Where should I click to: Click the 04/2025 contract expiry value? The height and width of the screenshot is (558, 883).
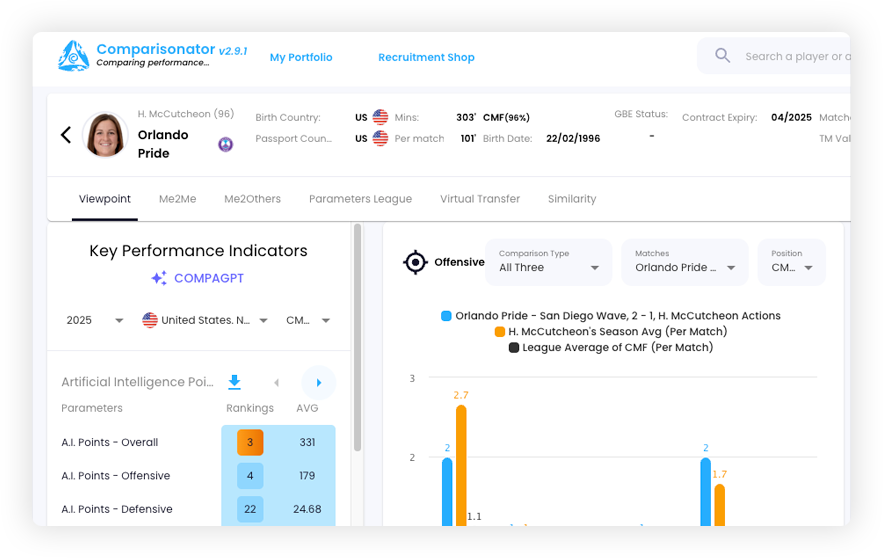pyautogui.click(x=791, y=117)
